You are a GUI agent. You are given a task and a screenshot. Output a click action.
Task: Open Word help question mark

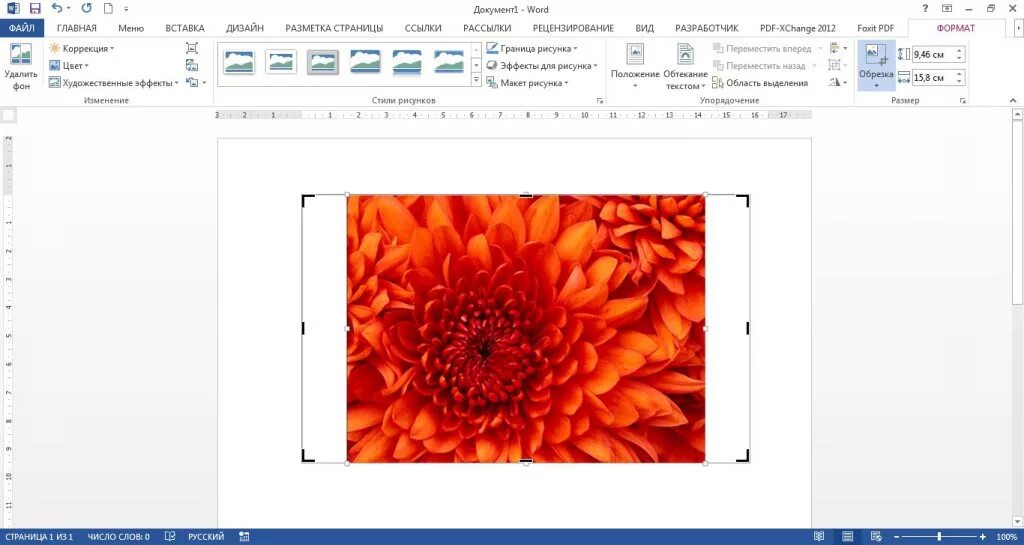point(925,8)
